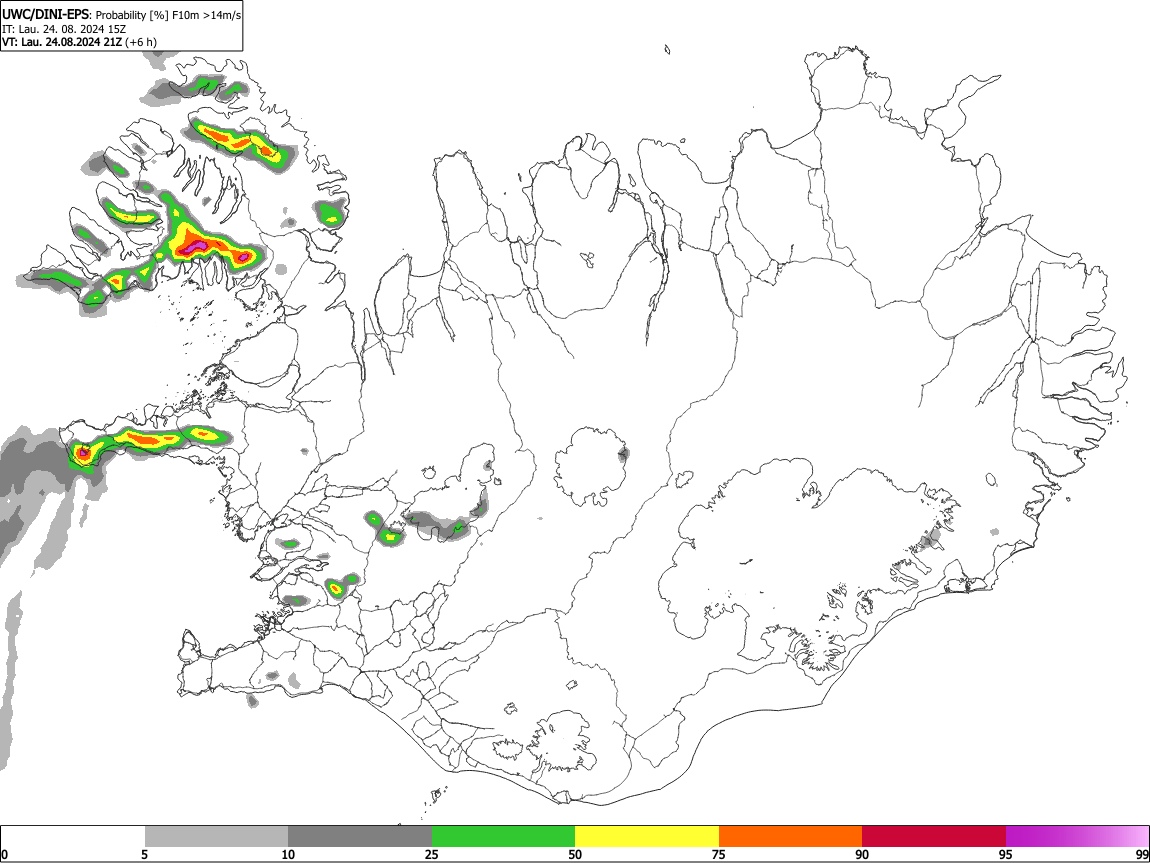
Task: Click the white 0-5% legend segment
Action: (73, 836)
